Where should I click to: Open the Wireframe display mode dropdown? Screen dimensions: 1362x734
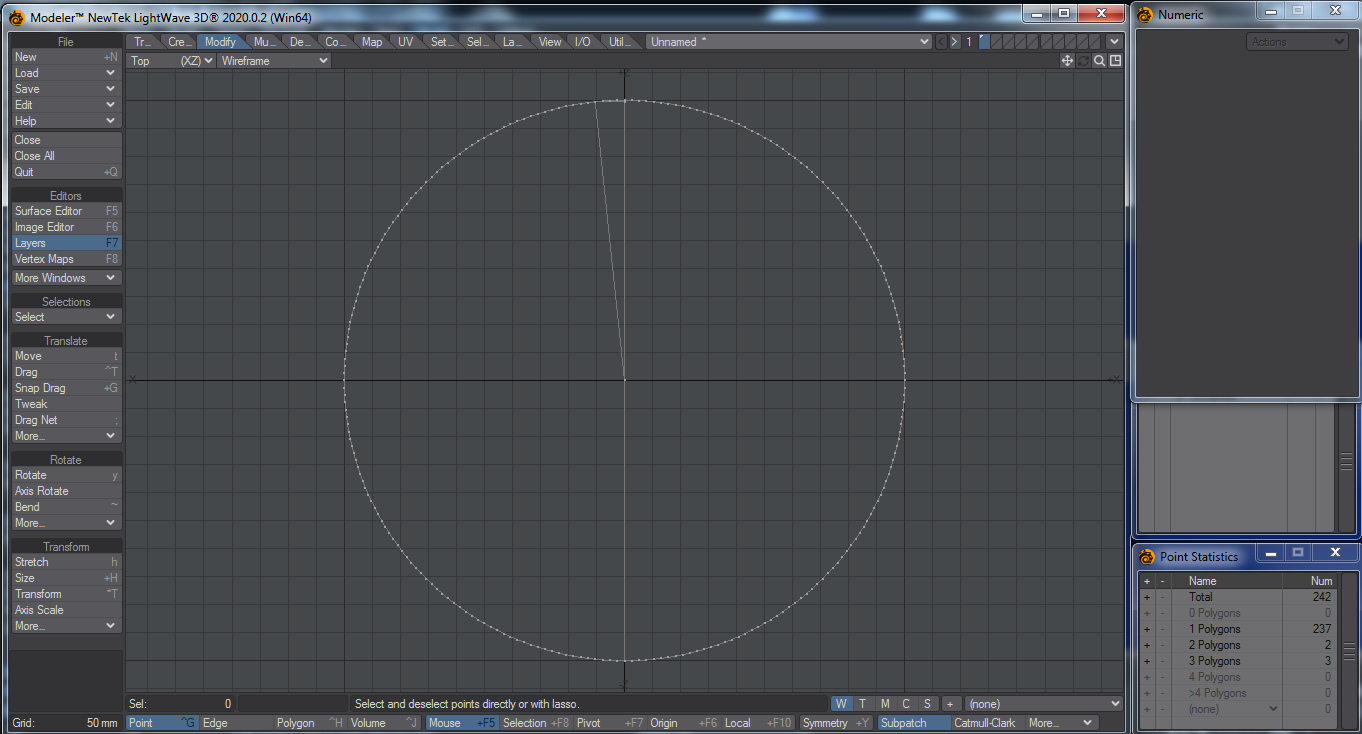pos(274,61)
